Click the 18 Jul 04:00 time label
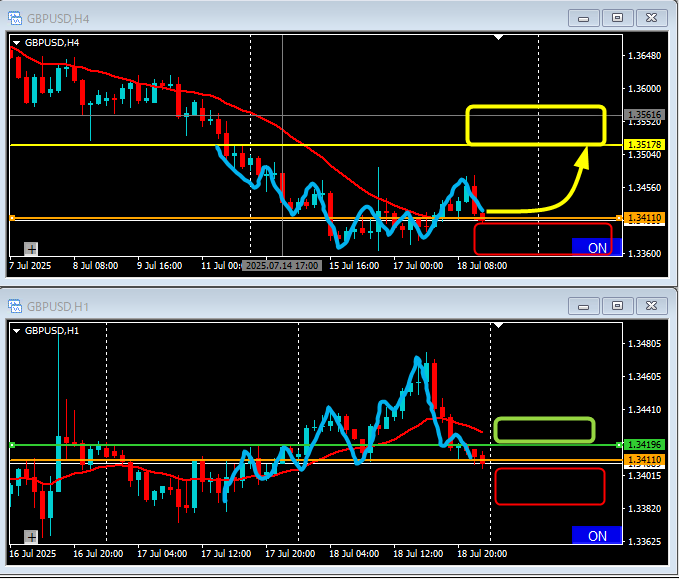Viewport: 679px width, 579px height. coord(354,553)
